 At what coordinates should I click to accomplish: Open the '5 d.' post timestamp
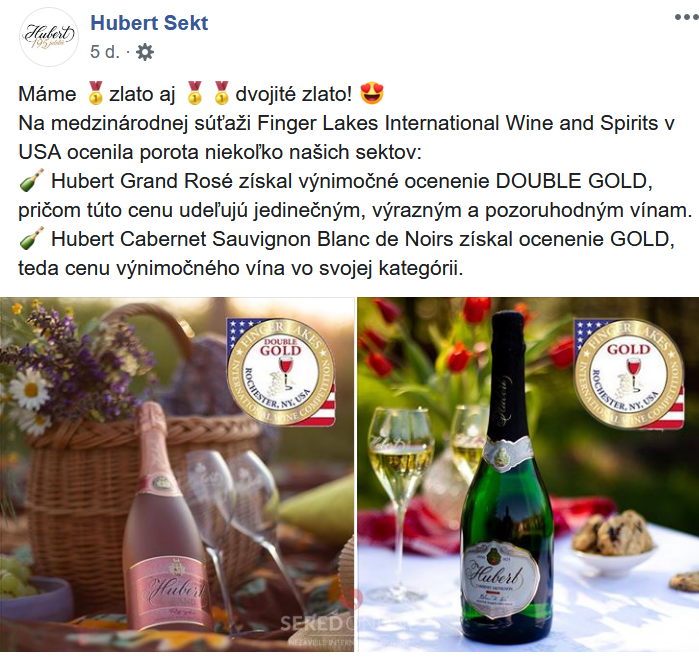(x=105, y=52)
